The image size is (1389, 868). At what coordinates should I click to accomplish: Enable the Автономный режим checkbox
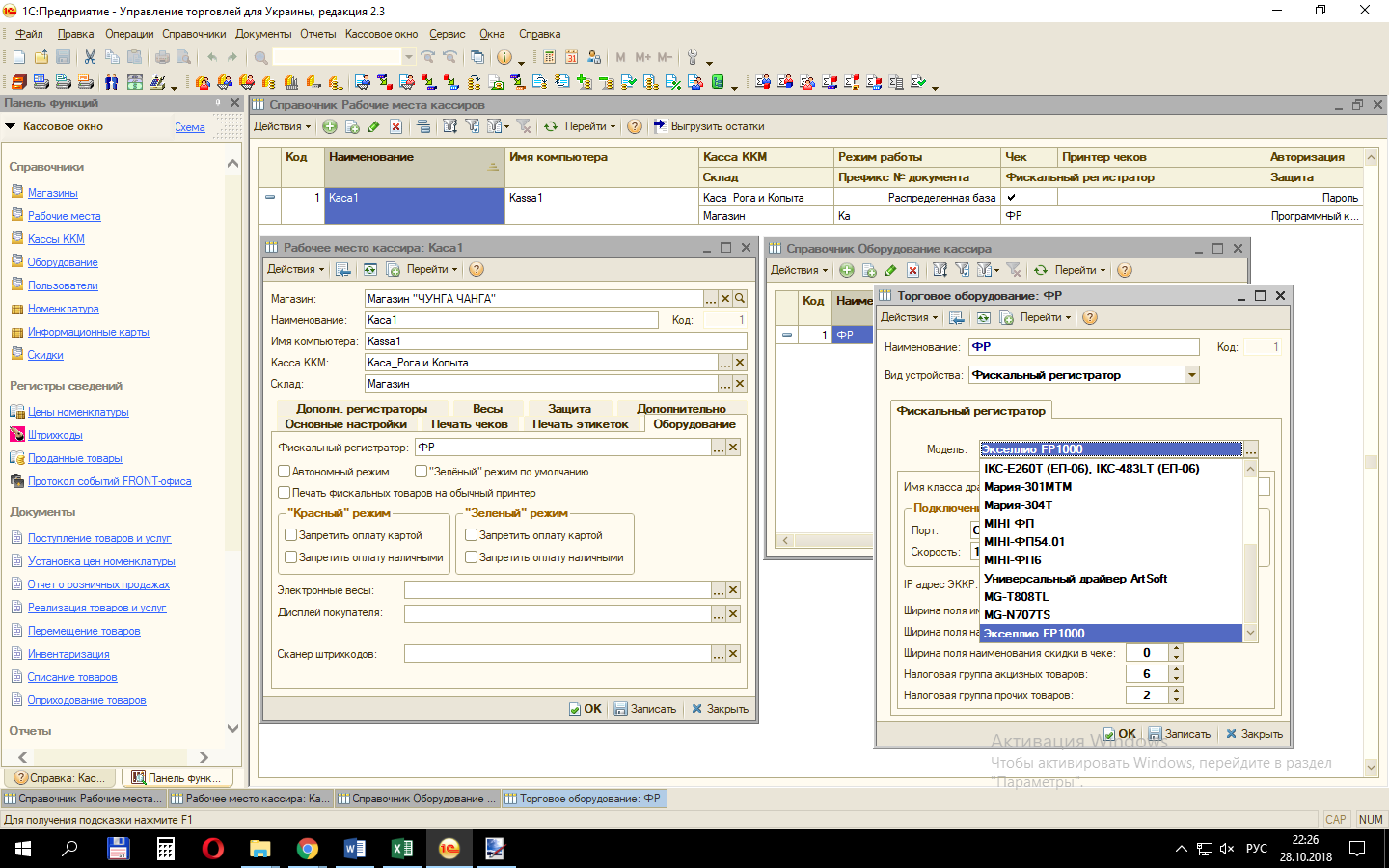285,472
